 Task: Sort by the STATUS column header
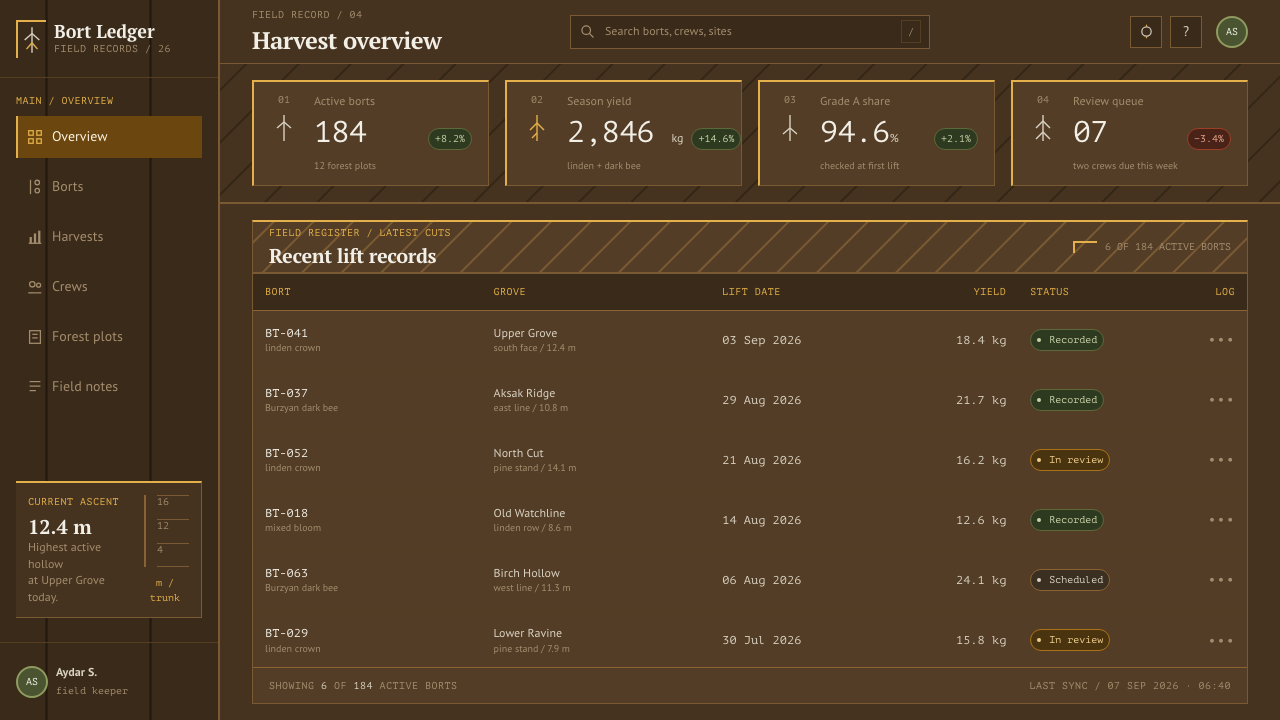1049,292
